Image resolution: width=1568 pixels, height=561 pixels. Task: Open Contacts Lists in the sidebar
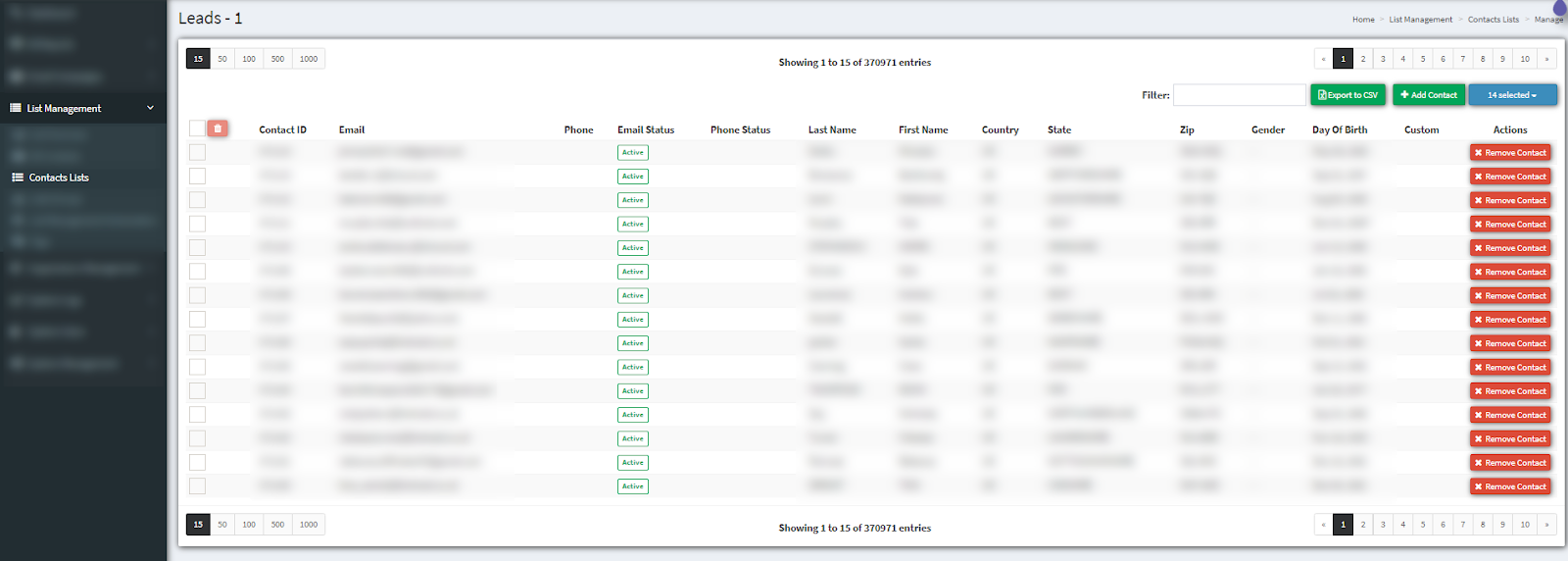pyautogui.click(x=59, y=178)
